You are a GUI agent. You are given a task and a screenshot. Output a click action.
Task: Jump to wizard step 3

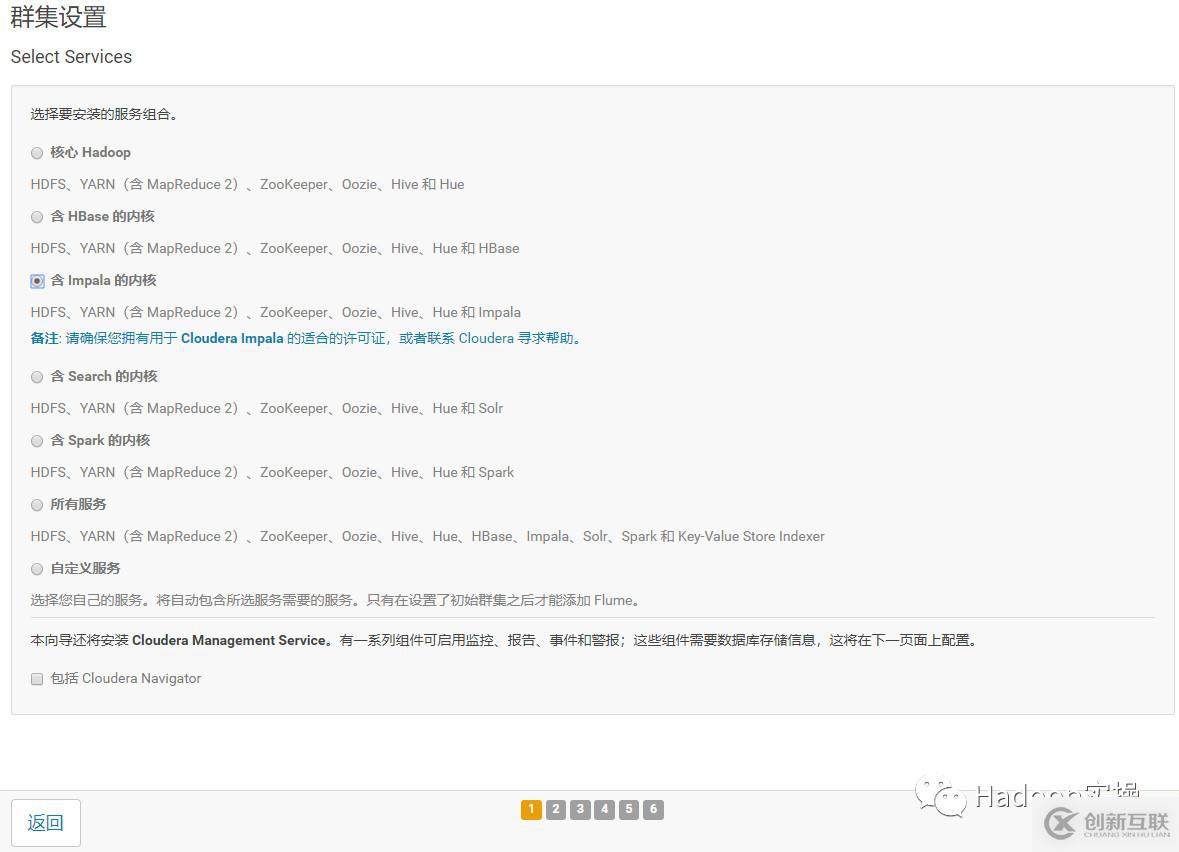click(580, 809)
